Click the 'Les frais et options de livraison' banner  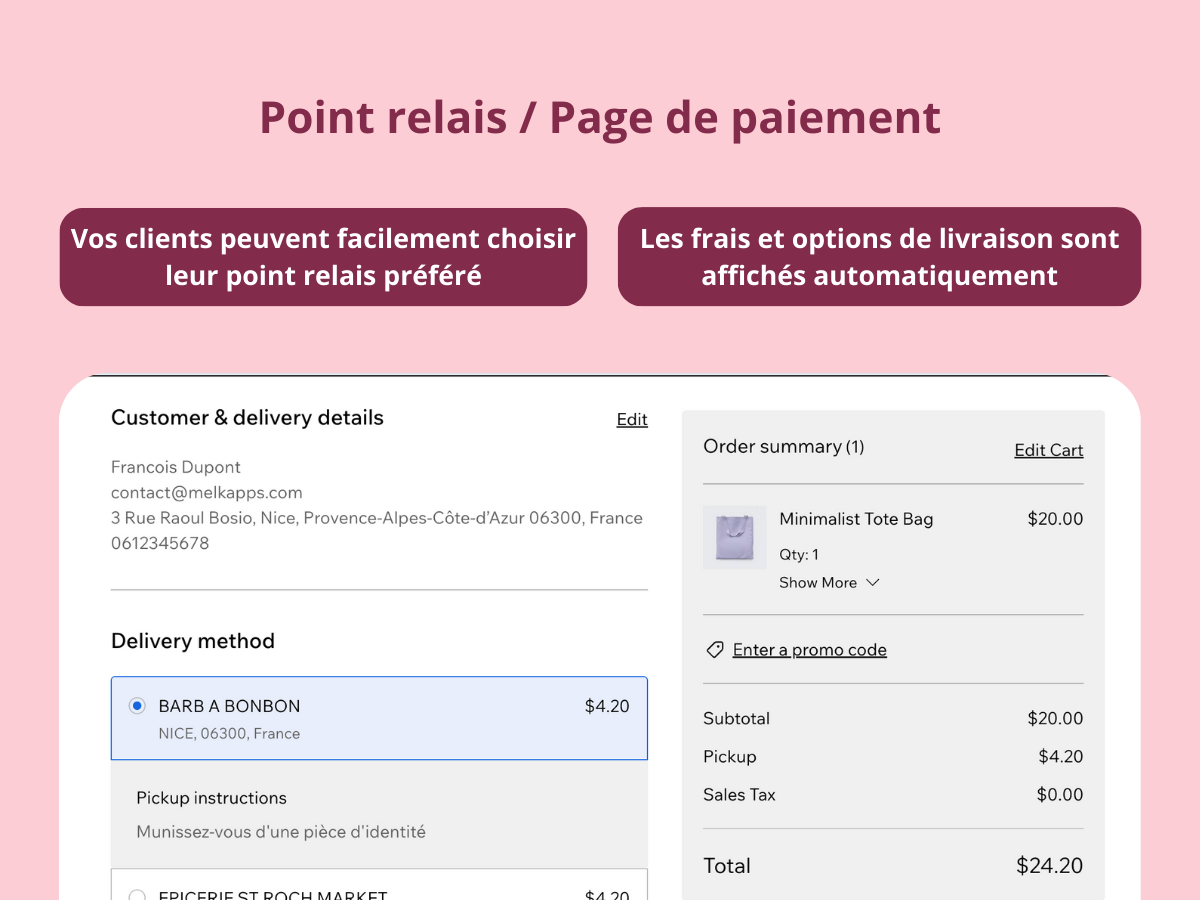[879, 257]
